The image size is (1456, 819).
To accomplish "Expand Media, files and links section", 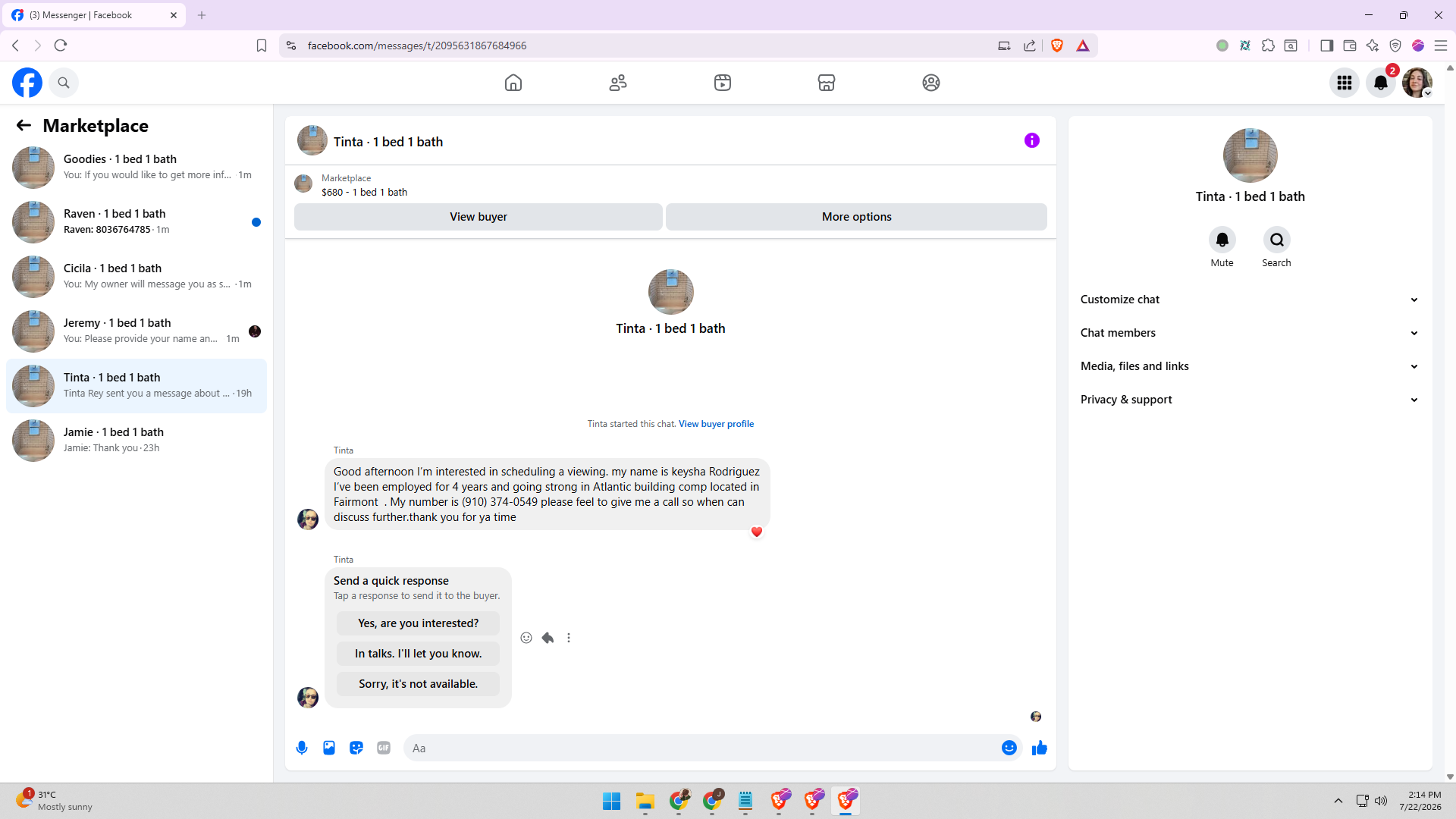I will pyautogui.click(x=1250, y=366).
